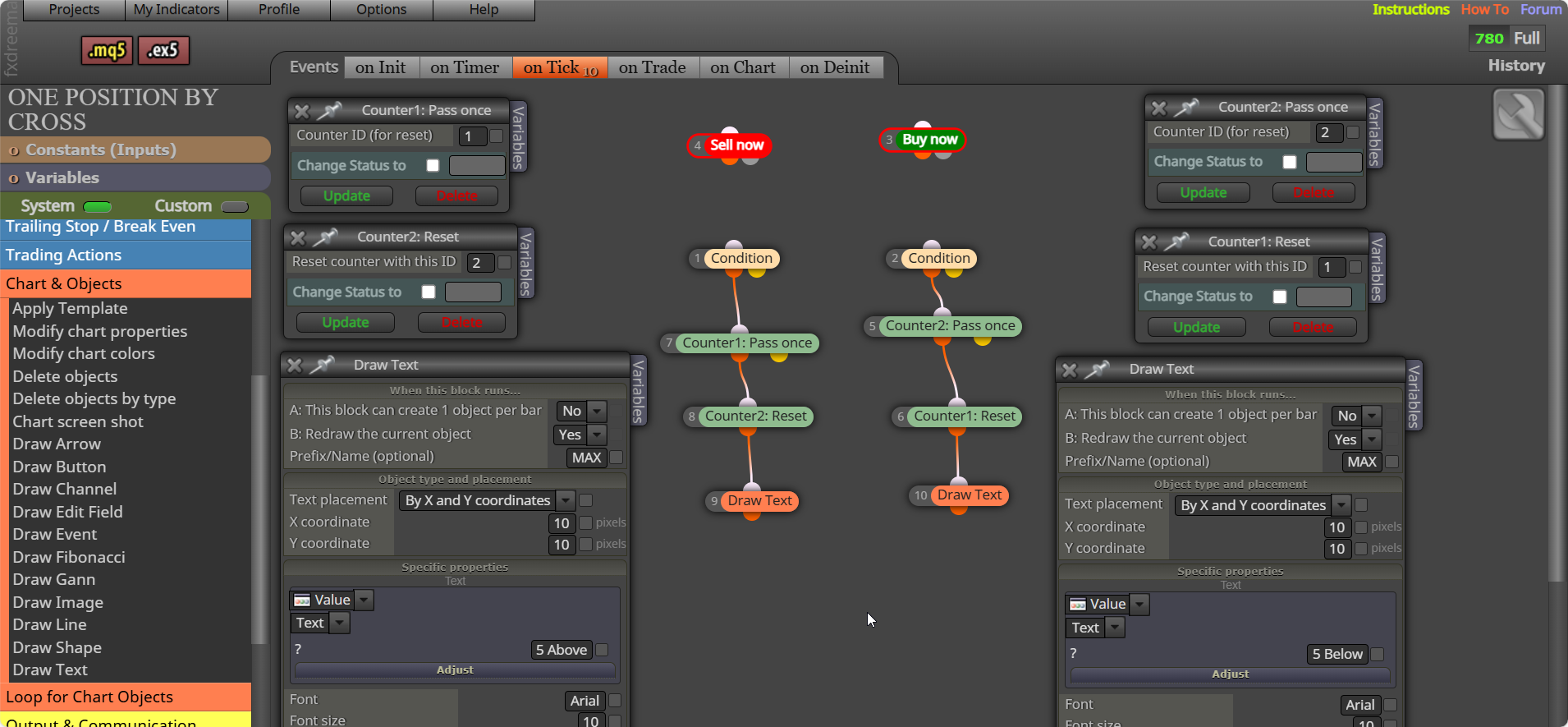1568x727 pixels.
Task: Close the Counter2: Reset panel
Action: [x=298, y=237]
